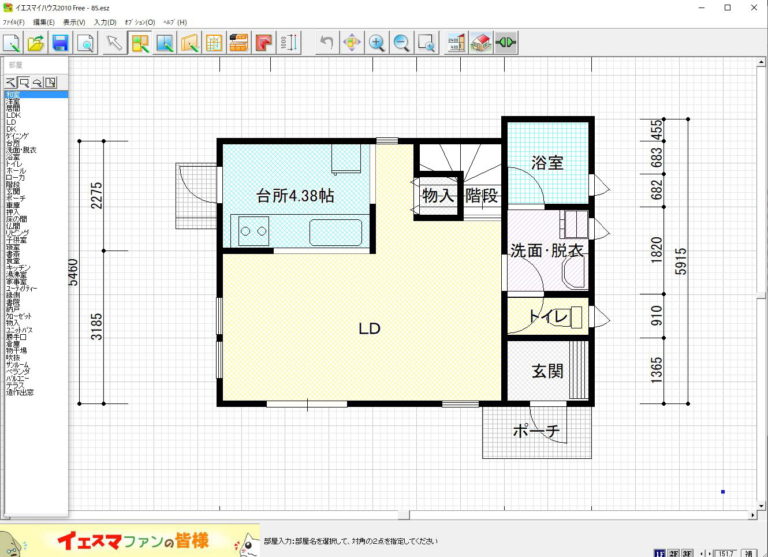768x557 pixels.
Task: Select the arrow pointer tool
Action: [x=114, y=43]
